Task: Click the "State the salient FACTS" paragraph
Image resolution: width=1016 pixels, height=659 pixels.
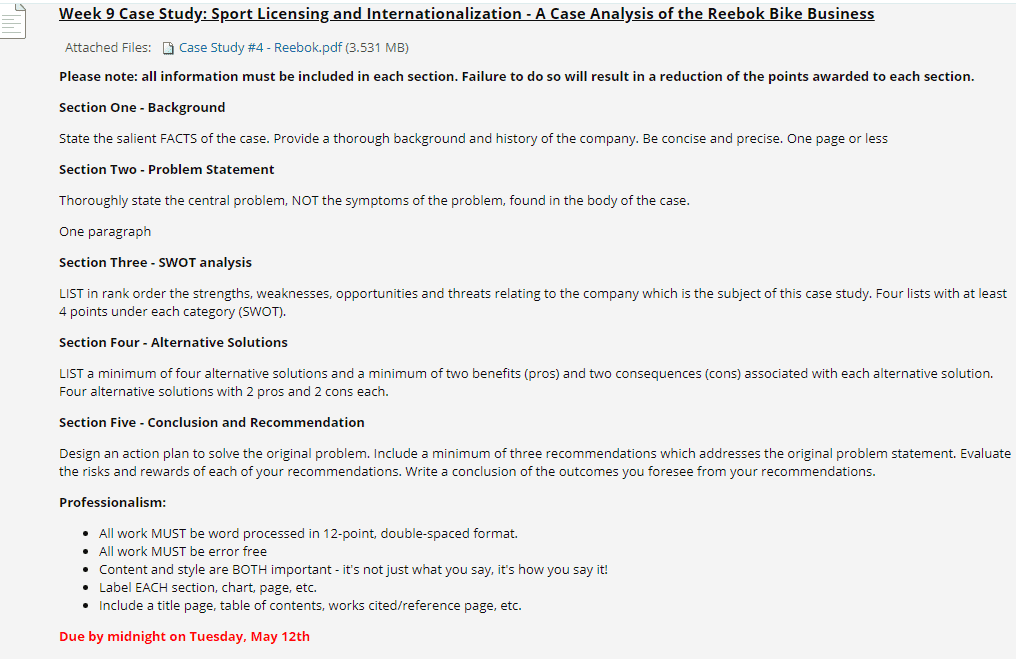Action: tap(473, 138)
